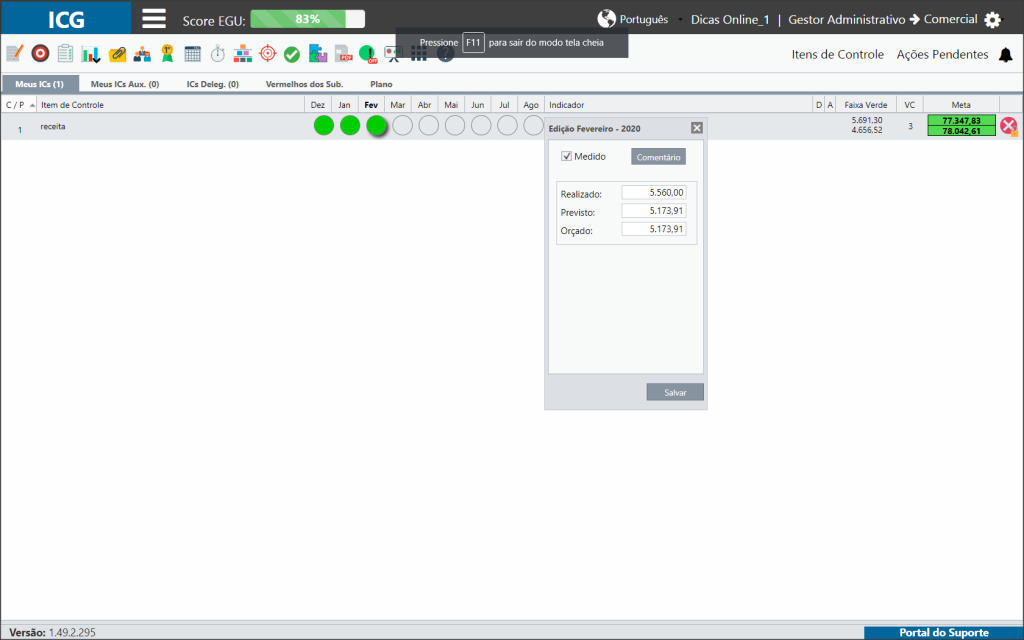Click the green Meta value 77.347,83
Screen dimensions: 1024x640
pyautogui.click(x=961, y=120)
